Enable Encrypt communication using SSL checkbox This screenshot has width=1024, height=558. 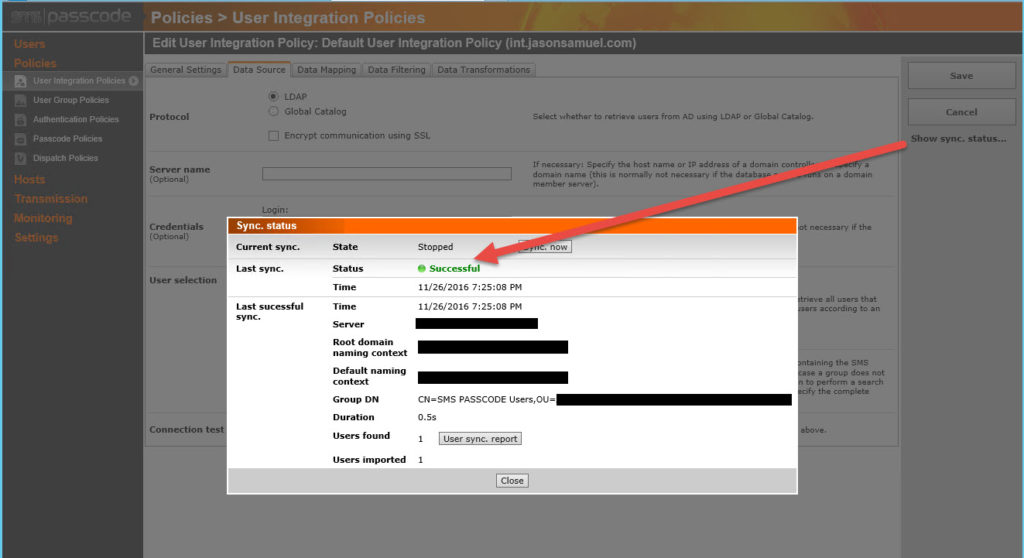click(x=274, y=135)
